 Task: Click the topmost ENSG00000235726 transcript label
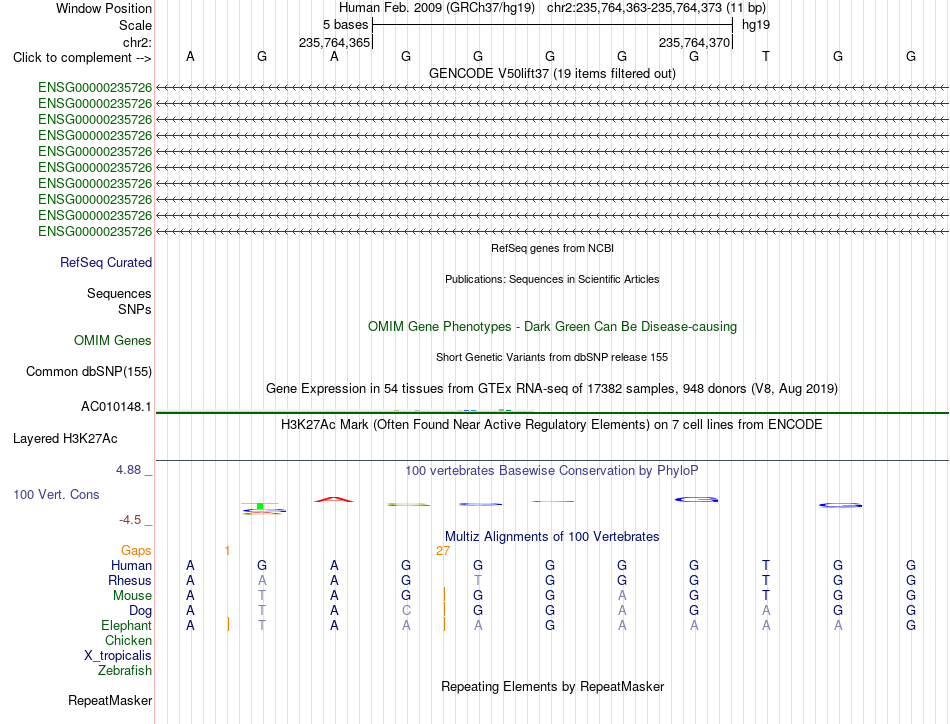pyautogui.click(x=95, y=88)
